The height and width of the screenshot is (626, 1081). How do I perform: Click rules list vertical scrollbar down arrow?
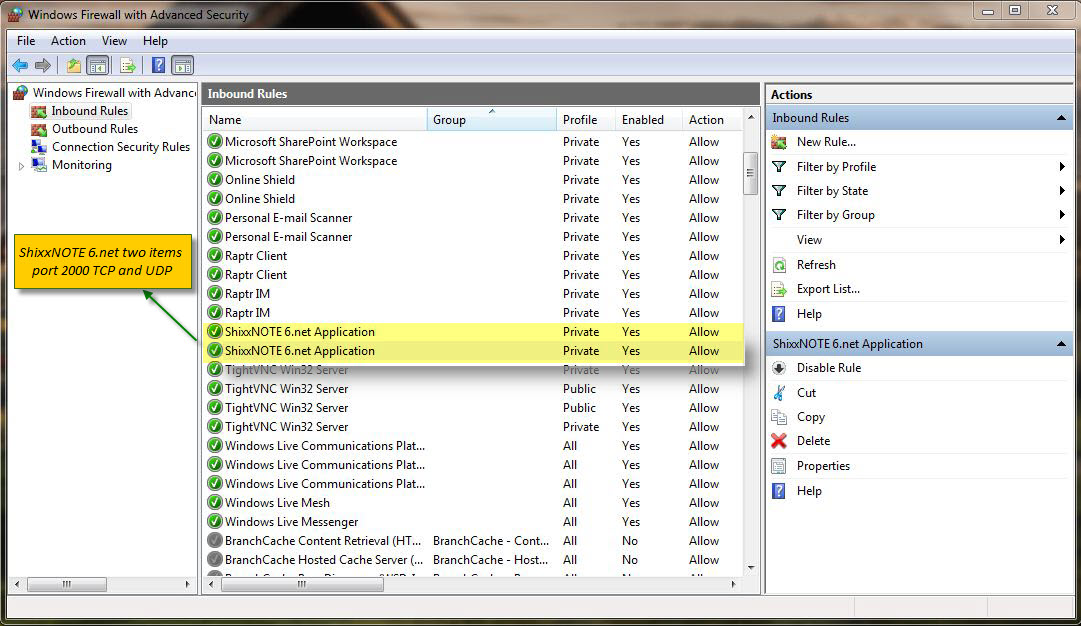(751, 568)
